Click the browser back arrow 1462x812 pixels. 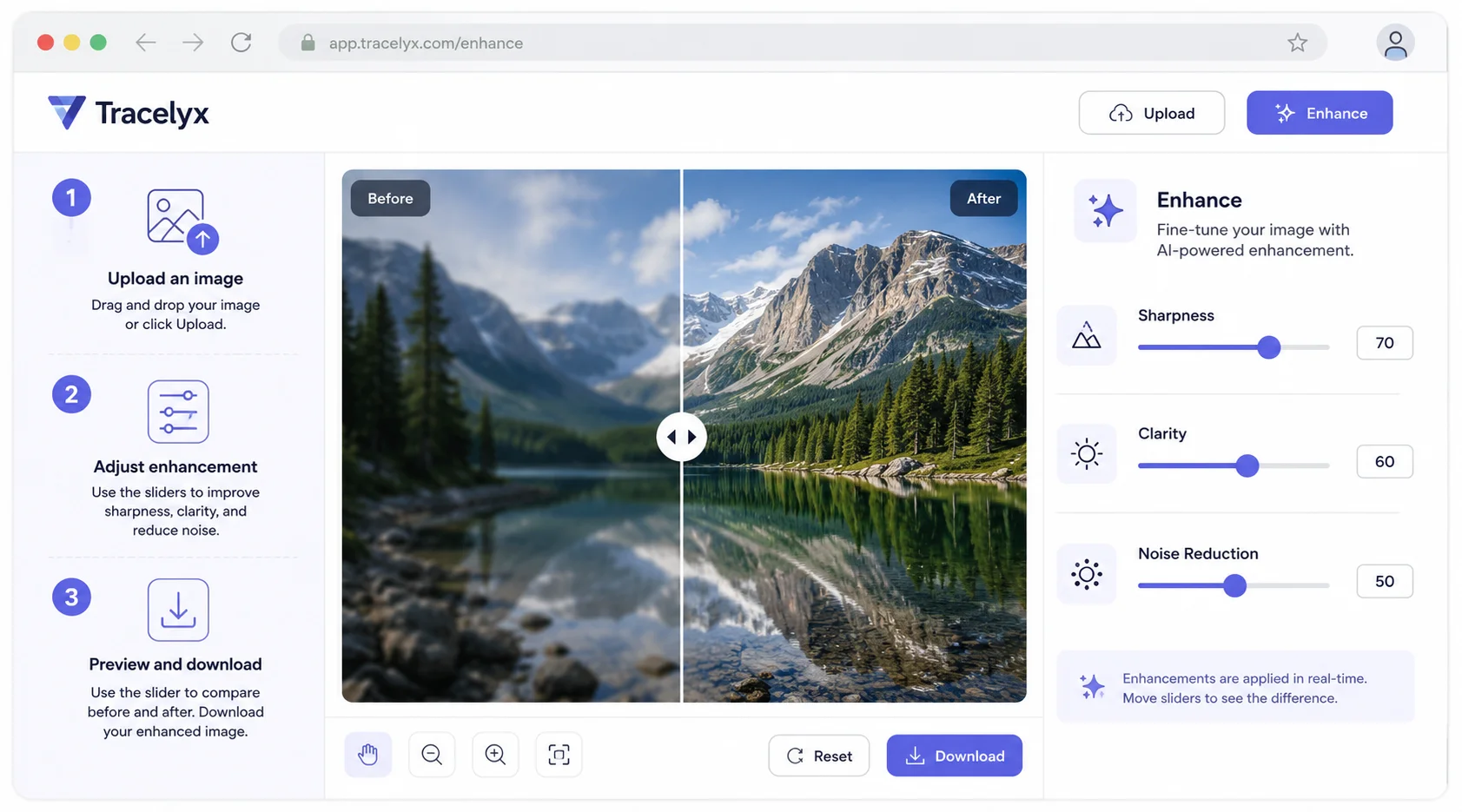pyautogui.click(x=145, y=43)
